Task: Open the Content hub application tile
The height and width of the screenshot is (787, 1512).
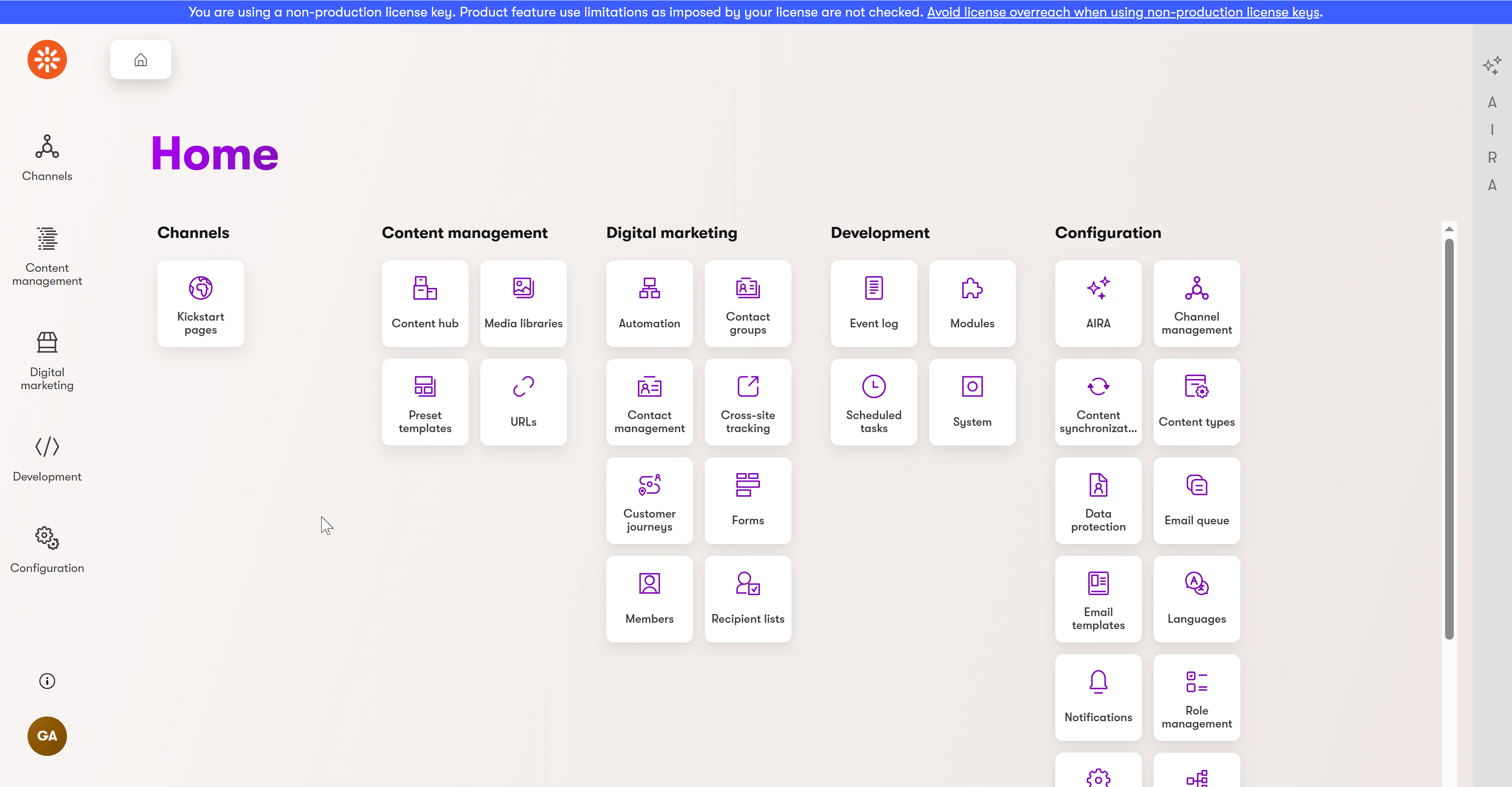Action: (x=425, y=303)
